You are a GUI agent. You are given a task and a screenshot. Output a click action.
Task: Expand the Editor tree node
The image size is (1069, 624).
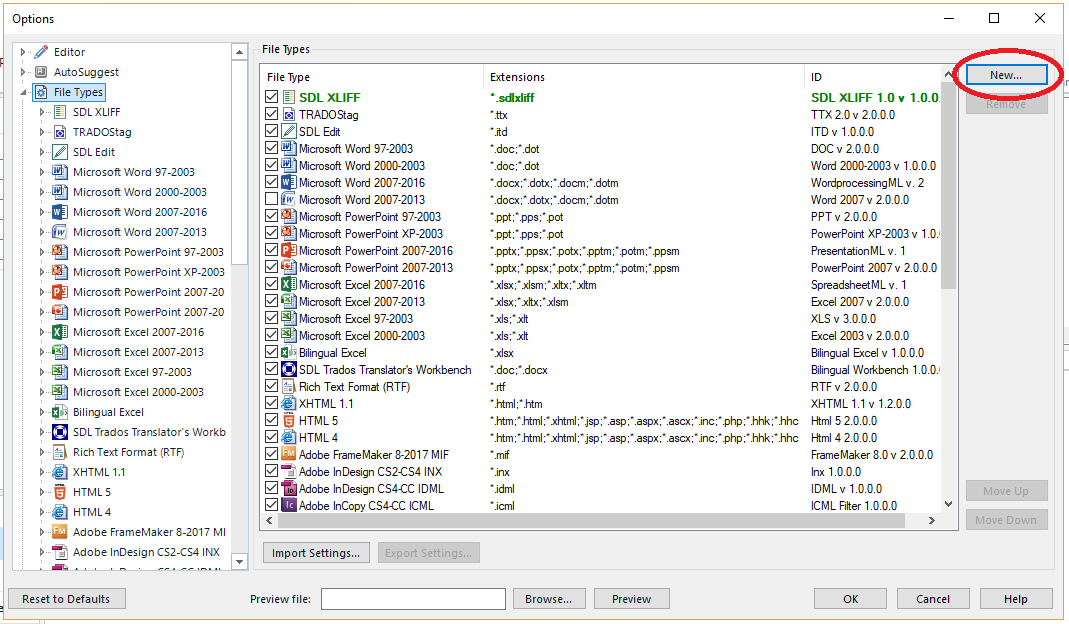coord(22,52)
